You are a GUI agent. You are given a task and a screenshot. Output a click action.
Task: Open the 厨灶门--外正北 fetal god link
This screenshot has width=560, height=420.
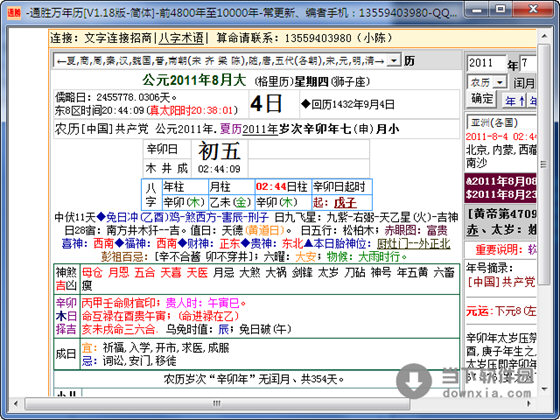[413, 244]
